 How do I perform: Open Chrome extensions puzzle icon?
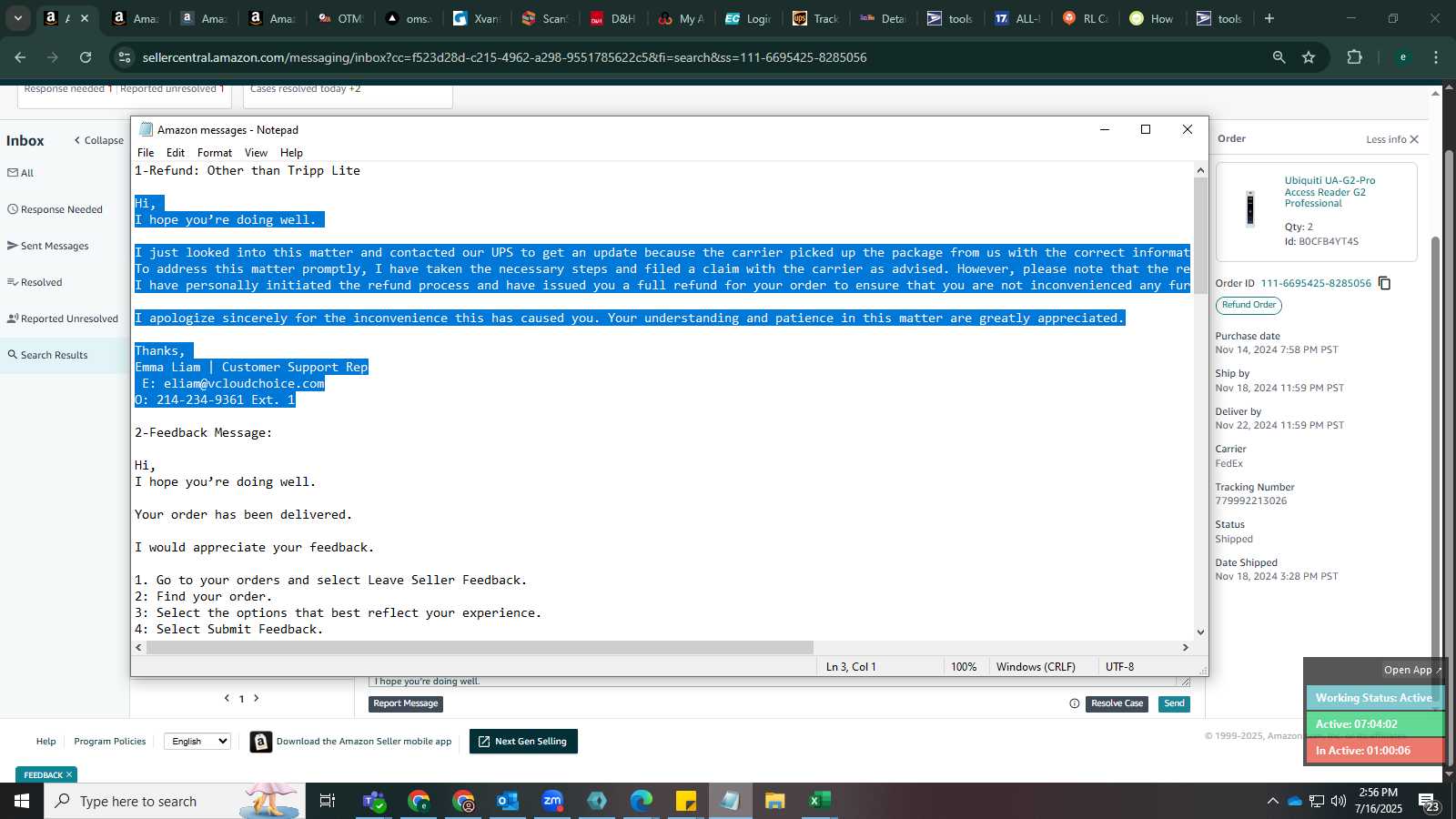(x=1354, y=57)
